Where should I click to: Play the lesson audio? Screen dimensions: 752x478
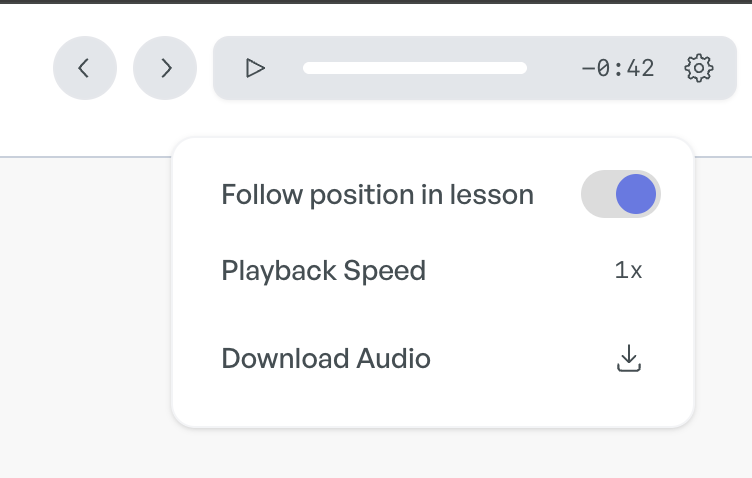point(255,68)
